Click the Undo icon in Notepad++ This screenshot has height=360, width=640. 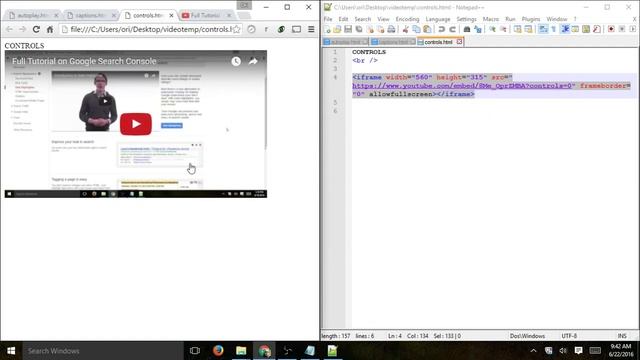point(441,29)
